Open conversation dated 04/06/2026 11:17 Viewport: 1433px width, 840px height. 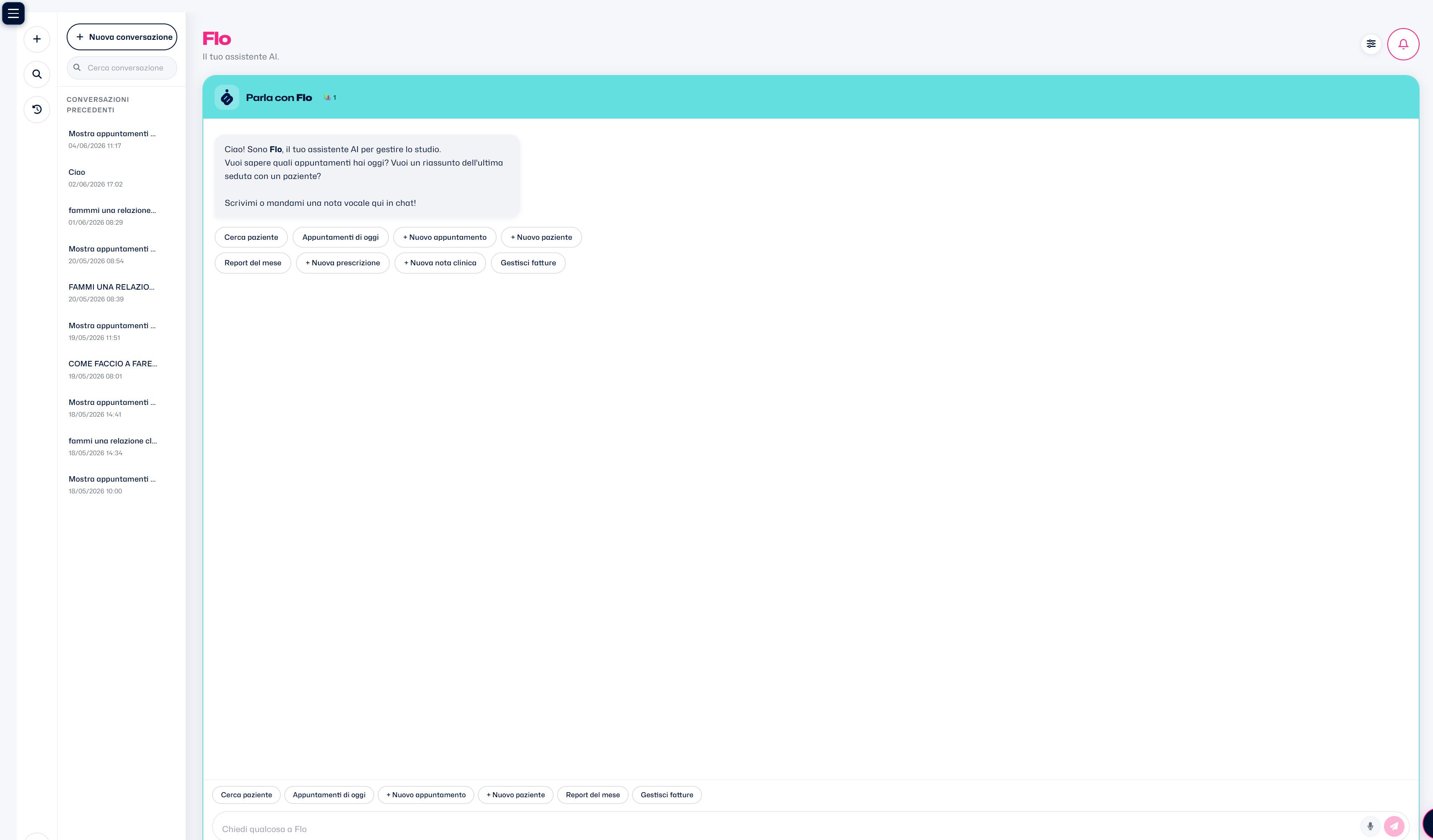[x=121, y=139]
